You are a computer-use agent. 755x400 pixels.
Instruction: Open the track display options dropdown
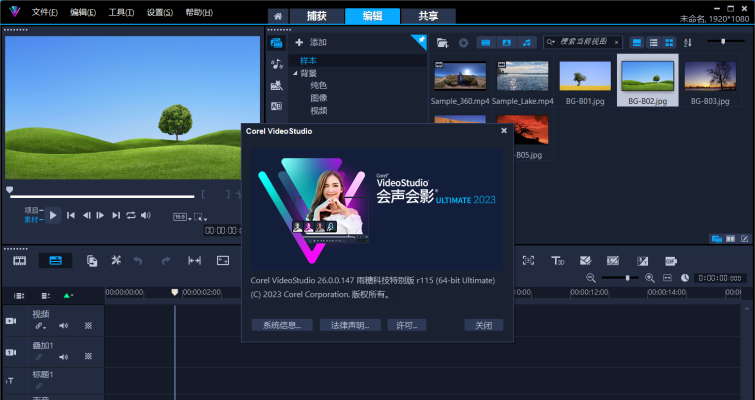click(68, 296)
